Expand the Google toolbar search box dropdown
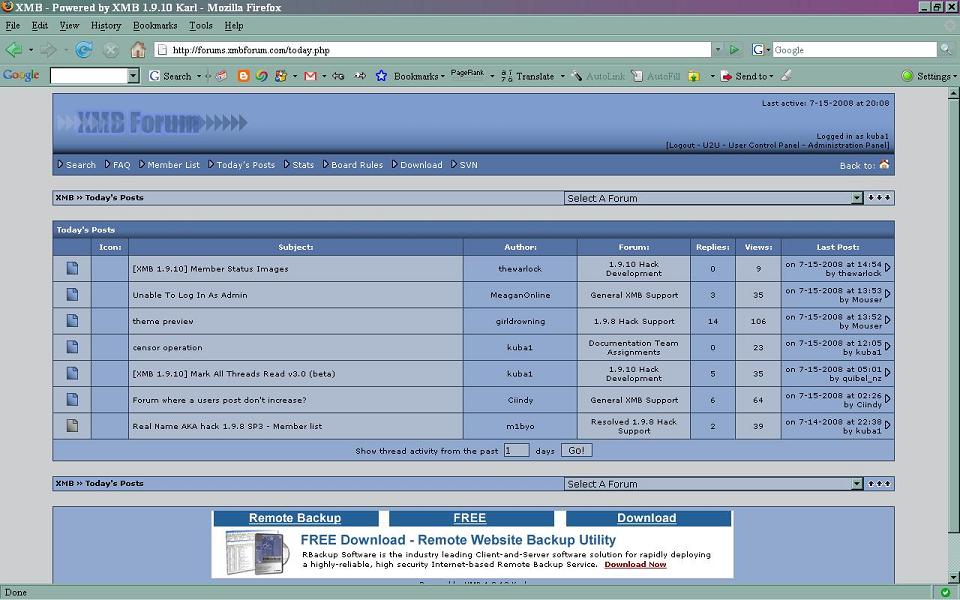The height and width of the screenshot is (600, 960). coord(133,76)
